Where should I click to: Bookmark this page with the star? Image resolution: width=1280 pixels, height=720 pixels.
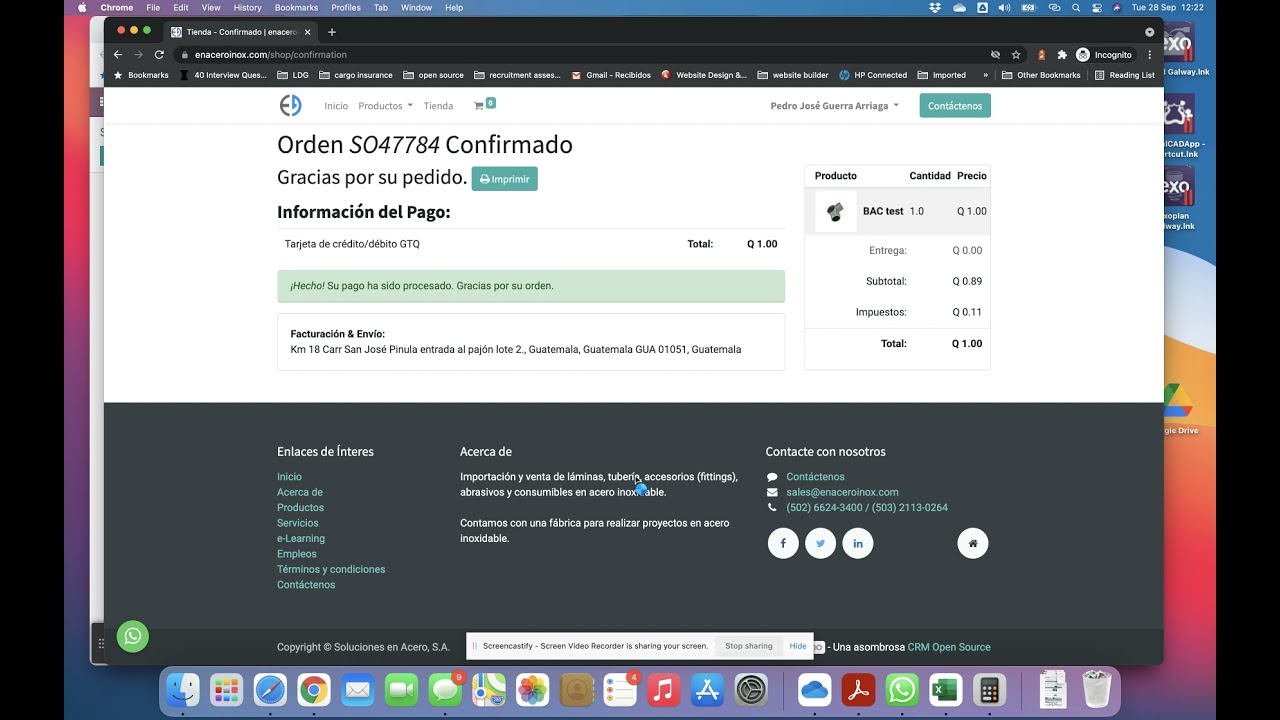[1016, 55]
